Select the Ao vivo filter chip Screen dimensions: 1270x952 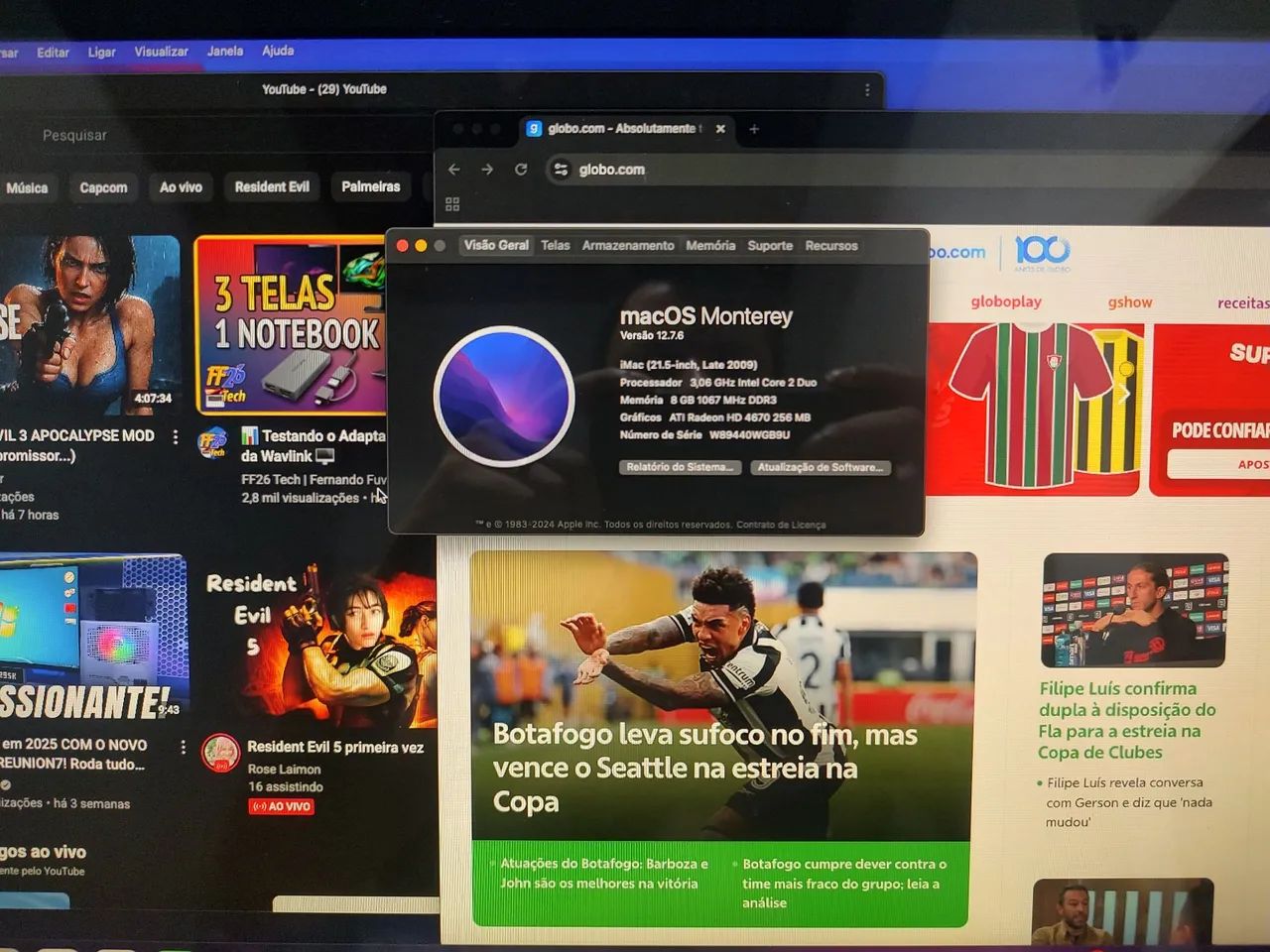[x=181, y=186]
